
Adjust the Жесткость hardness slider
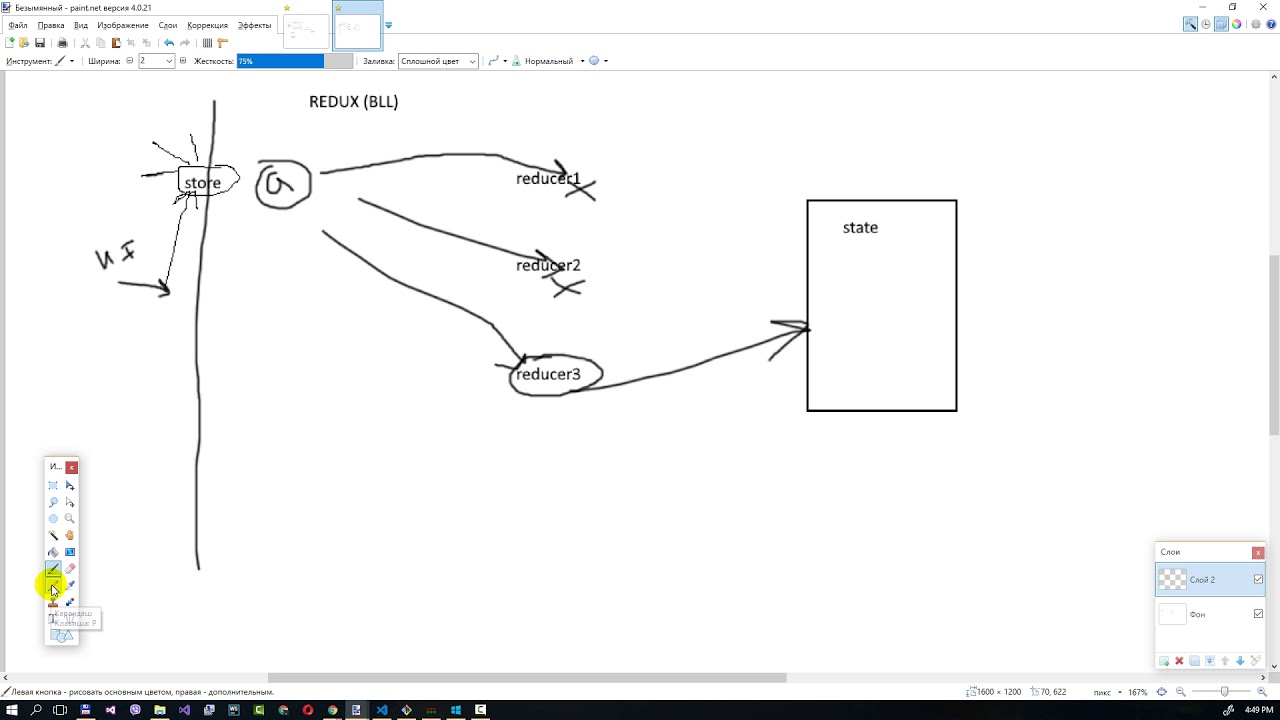click(295, 61)
